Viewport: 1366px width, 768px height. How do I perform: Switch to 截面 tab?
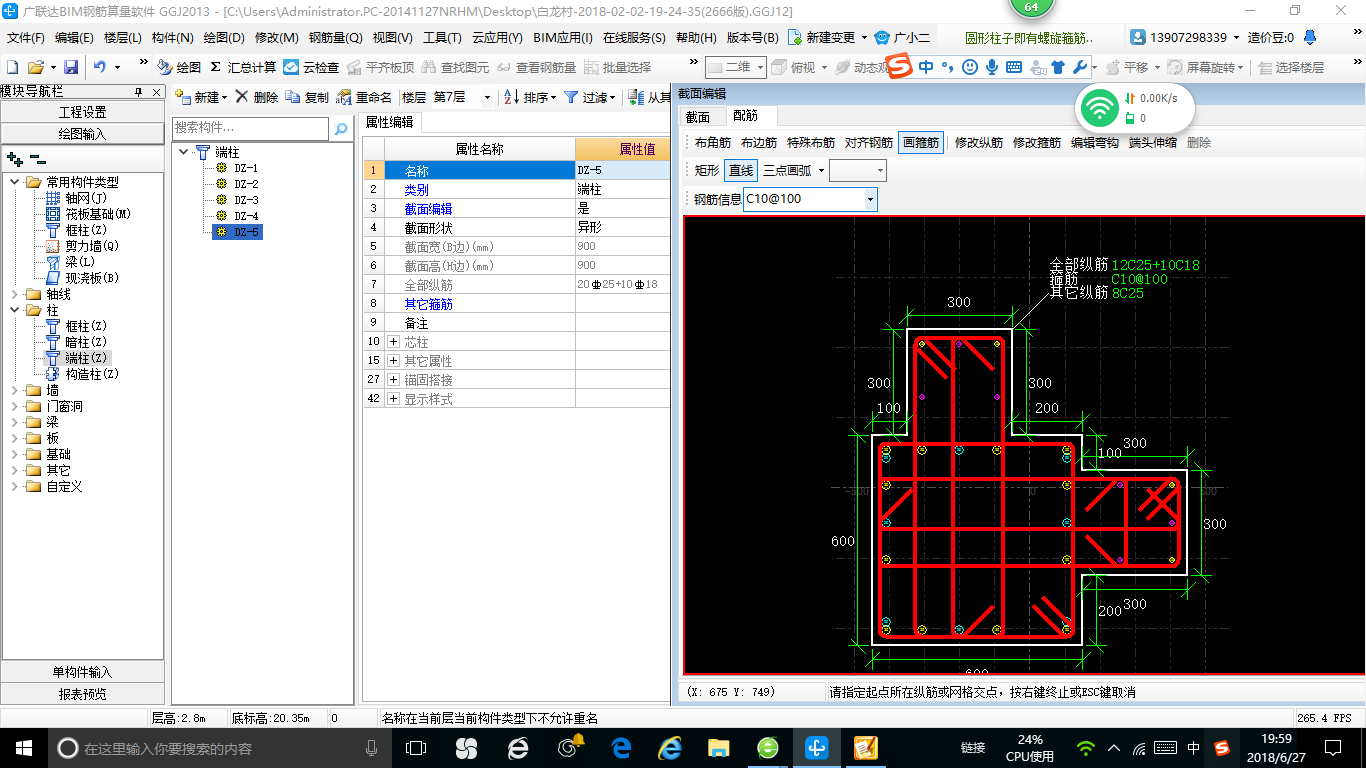click(698, 117)
